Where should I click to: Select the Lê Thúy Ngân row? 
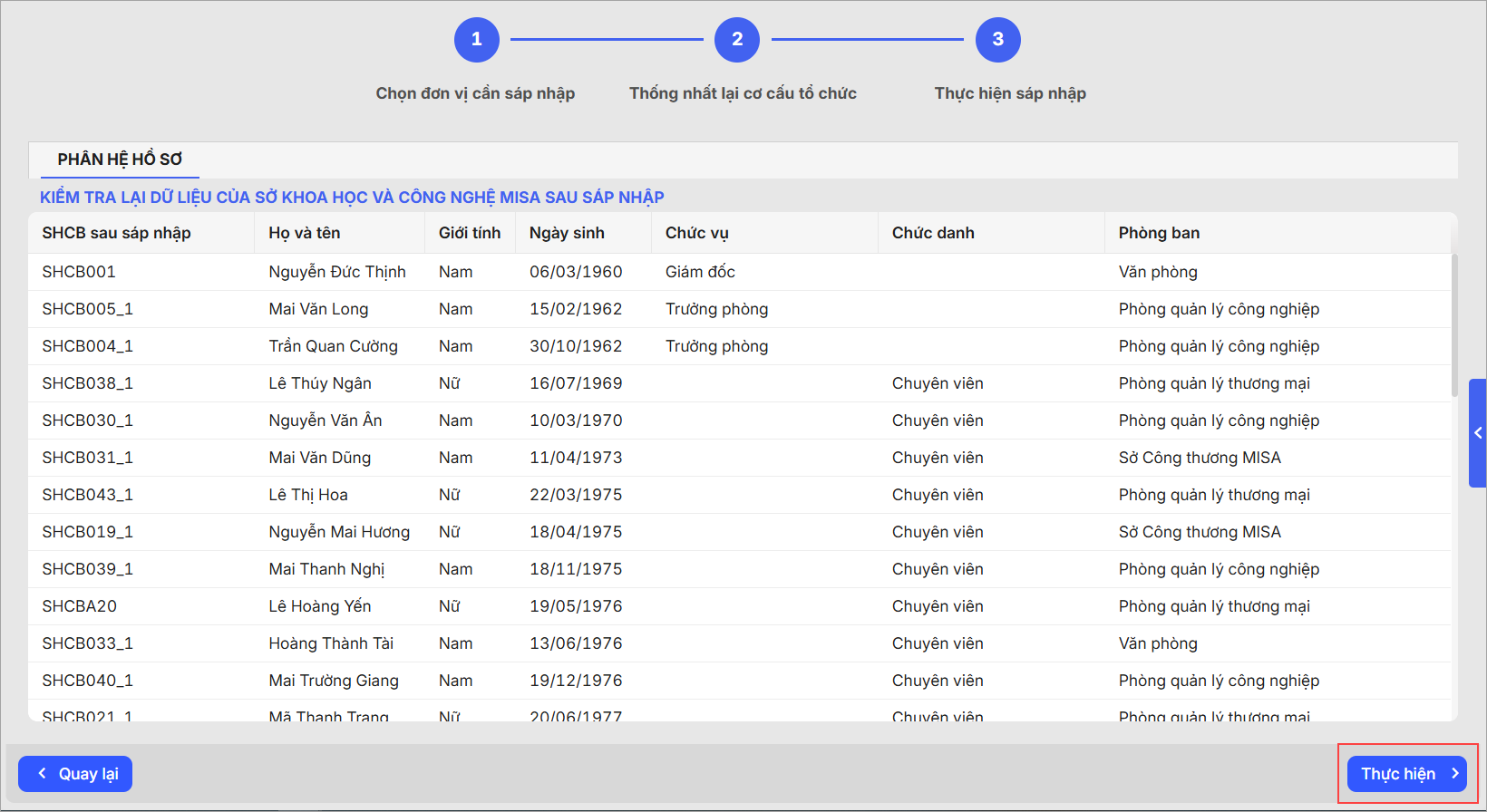320,383
